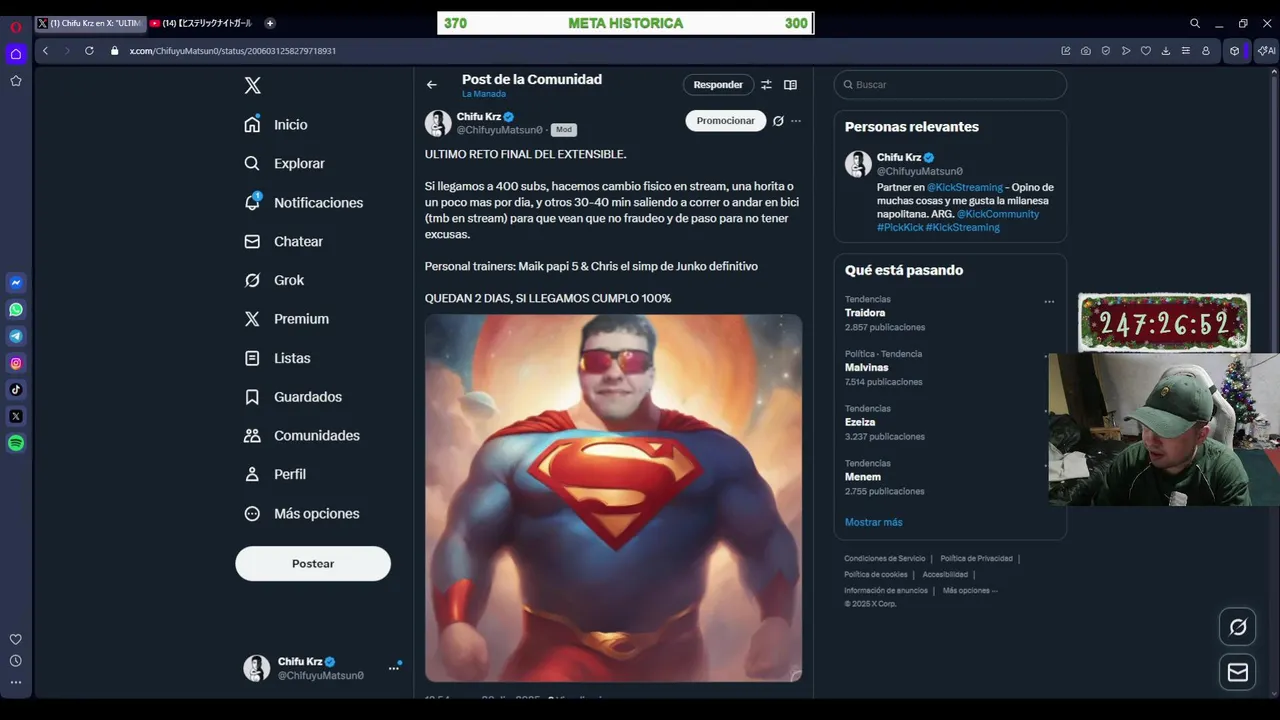Click the Postear button

click(313, 563)
